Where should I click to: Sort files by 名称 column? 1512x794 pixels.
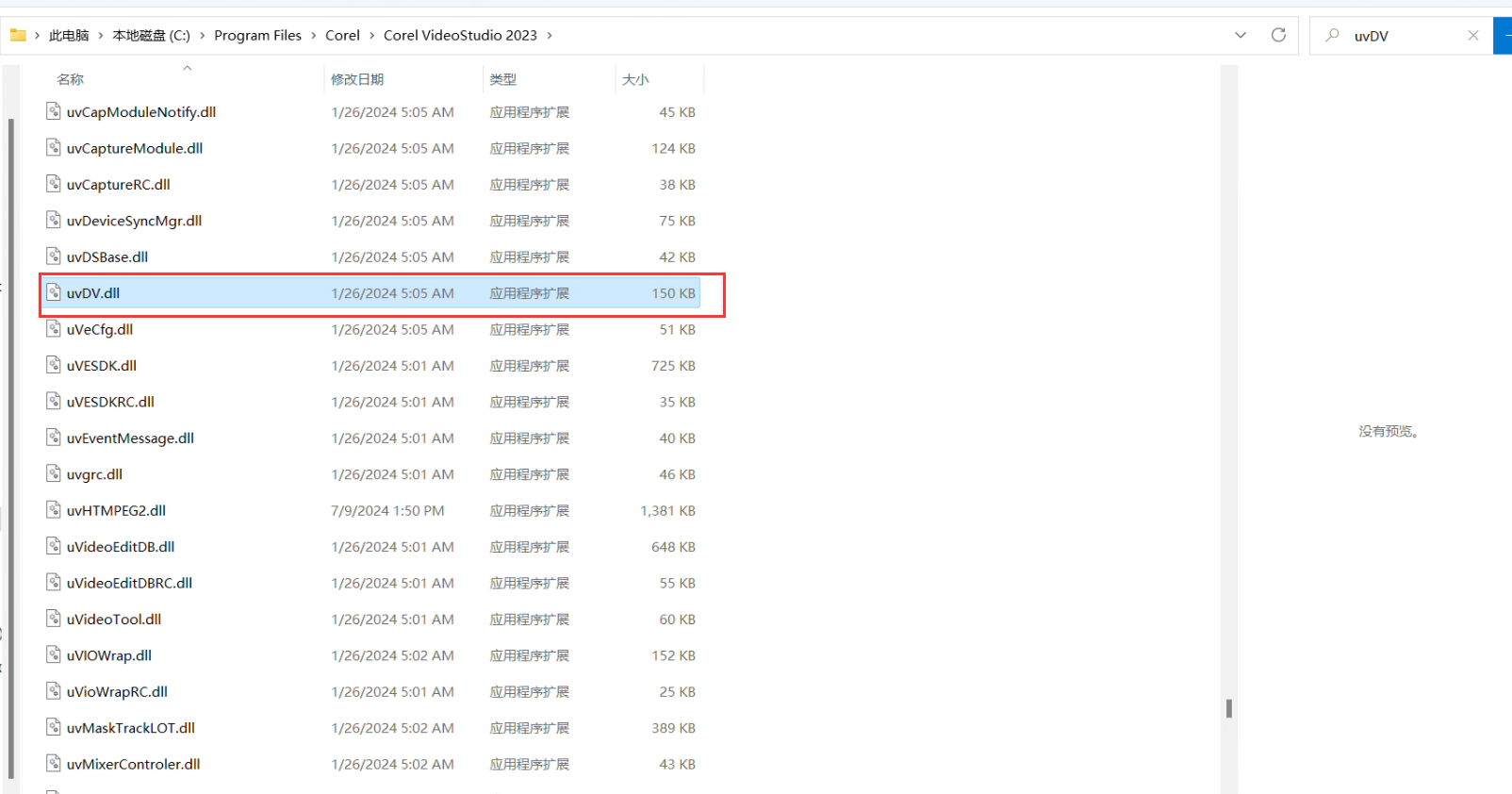pyautogui.click(x=70, y=79)
